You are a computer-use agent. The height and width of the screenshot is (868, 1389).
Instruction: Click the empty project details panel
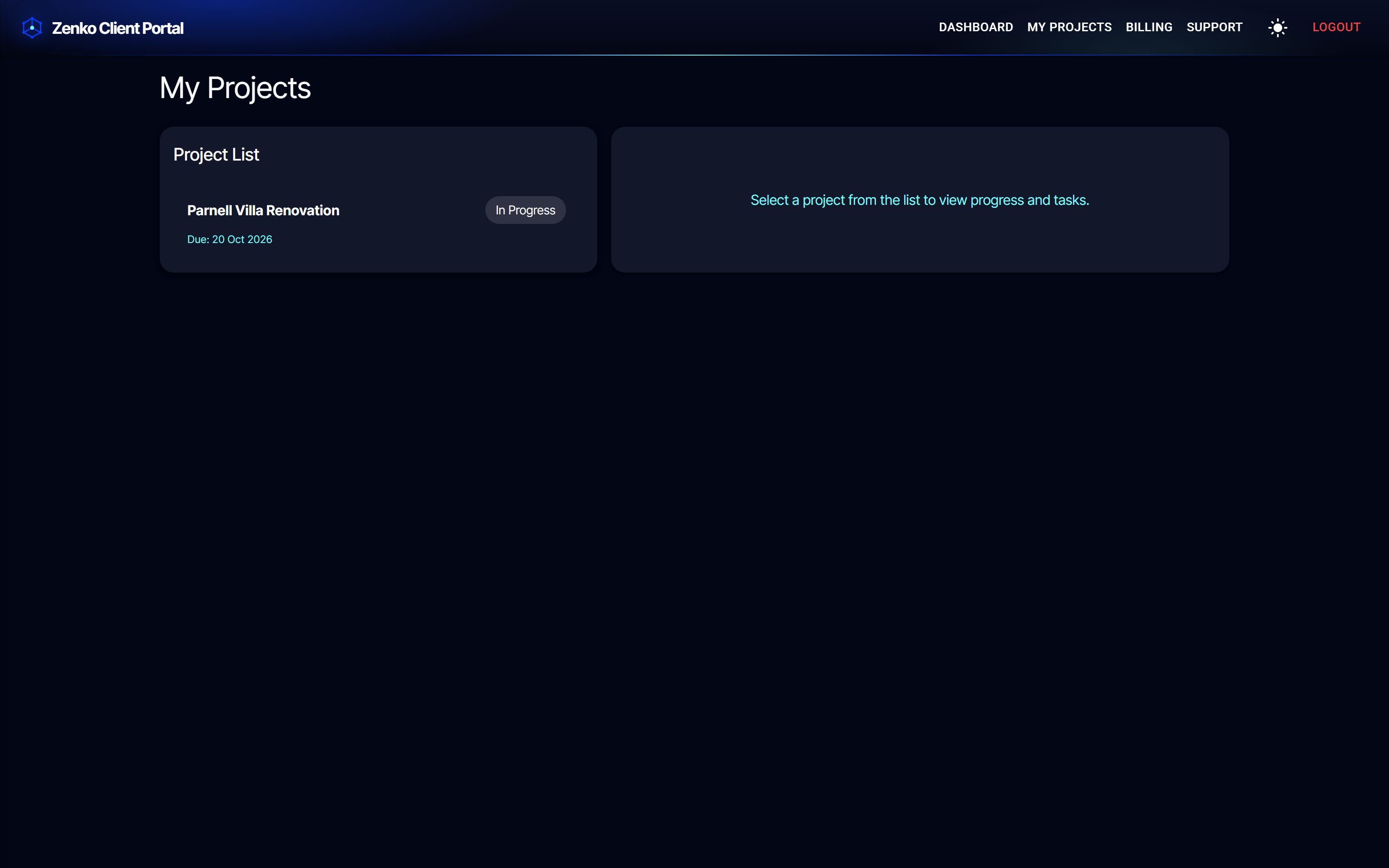(x=919, y=241)
